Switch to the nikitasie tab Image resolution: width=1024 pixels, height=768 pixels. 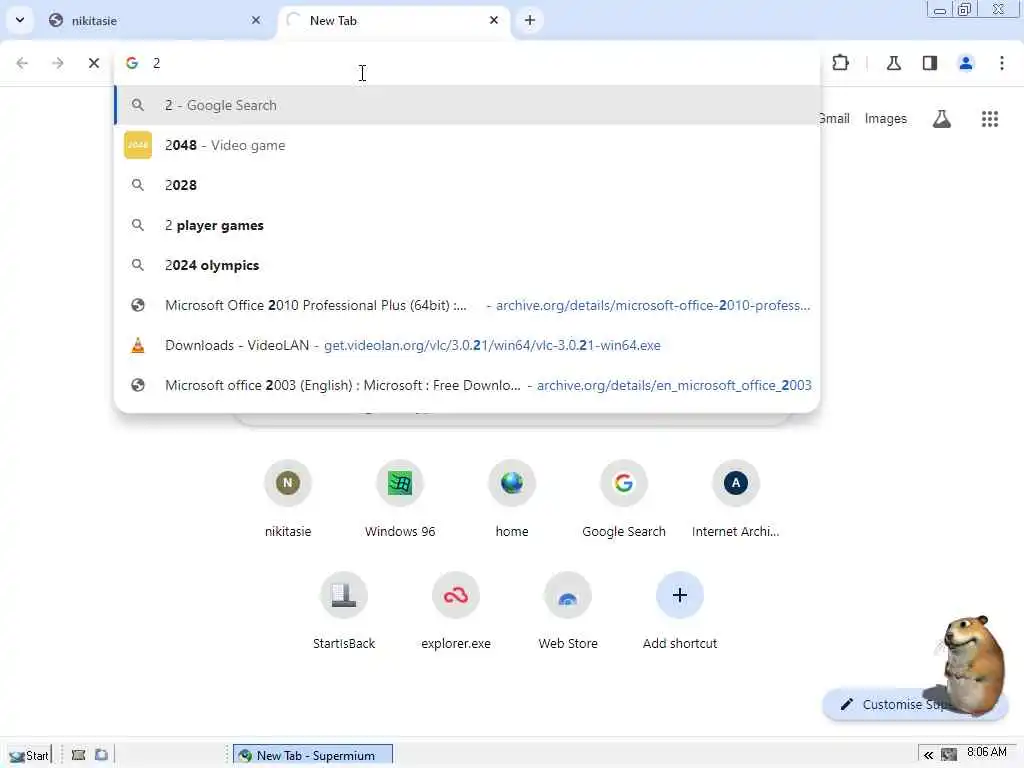(x=155, y=20)
